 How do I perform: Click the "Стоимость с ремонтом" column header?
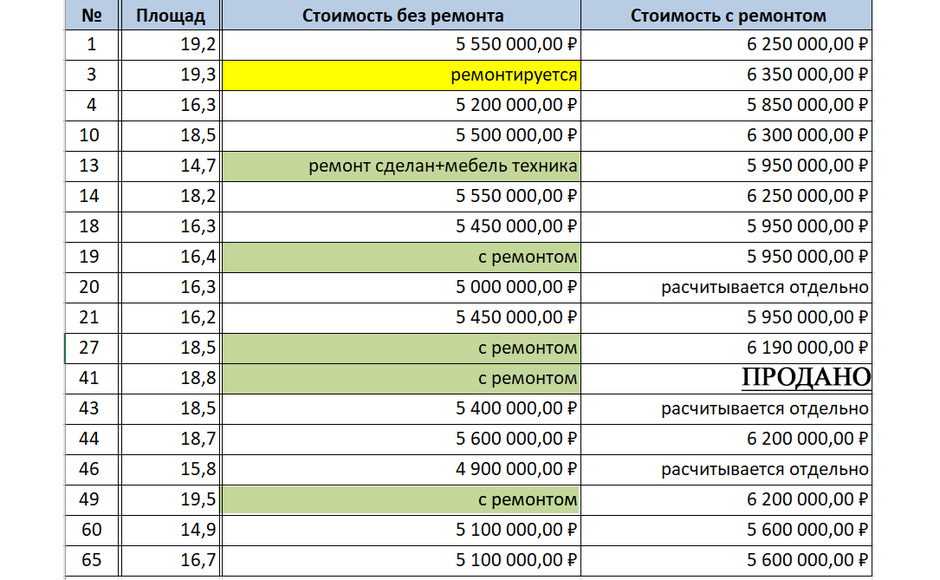727,16
